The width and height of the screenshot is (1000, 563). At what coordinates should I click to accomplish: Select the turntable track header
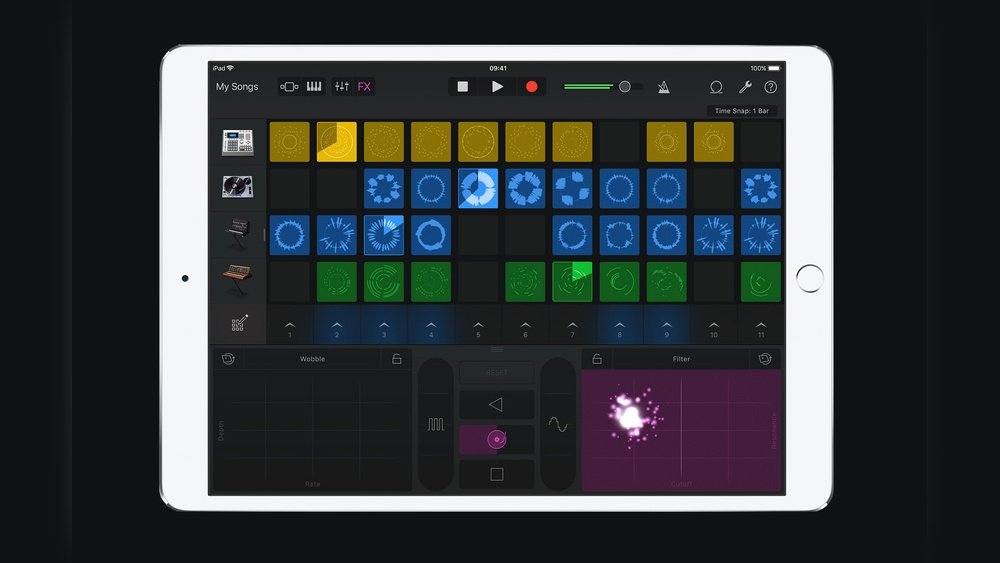[x=237, y=187]
